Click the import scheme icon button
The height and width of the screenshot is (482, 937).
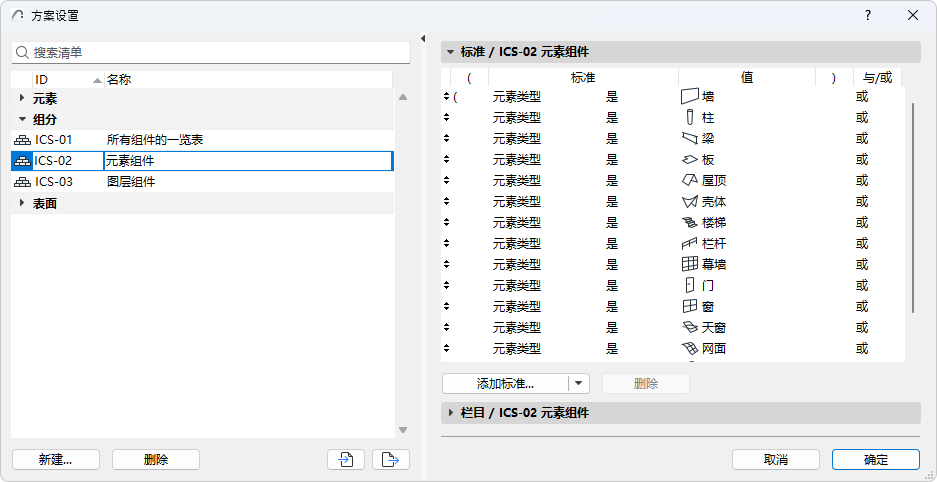click(x=346, y=460)
